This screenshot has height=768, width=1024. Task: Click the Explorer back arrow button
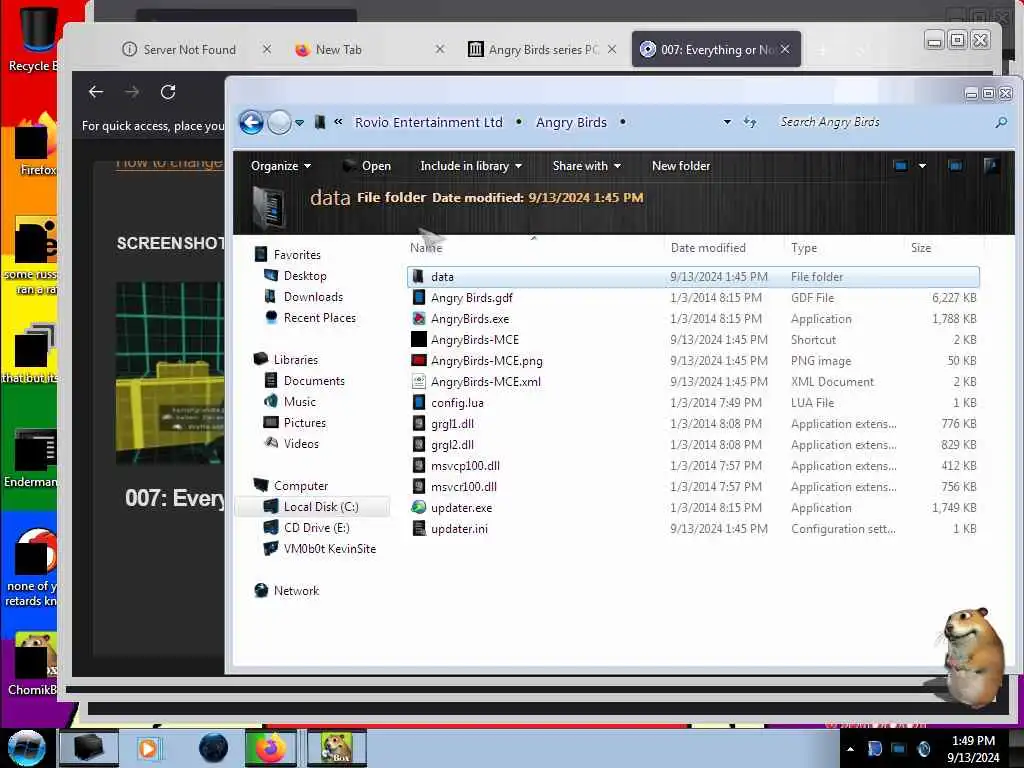tap(251, 122)
